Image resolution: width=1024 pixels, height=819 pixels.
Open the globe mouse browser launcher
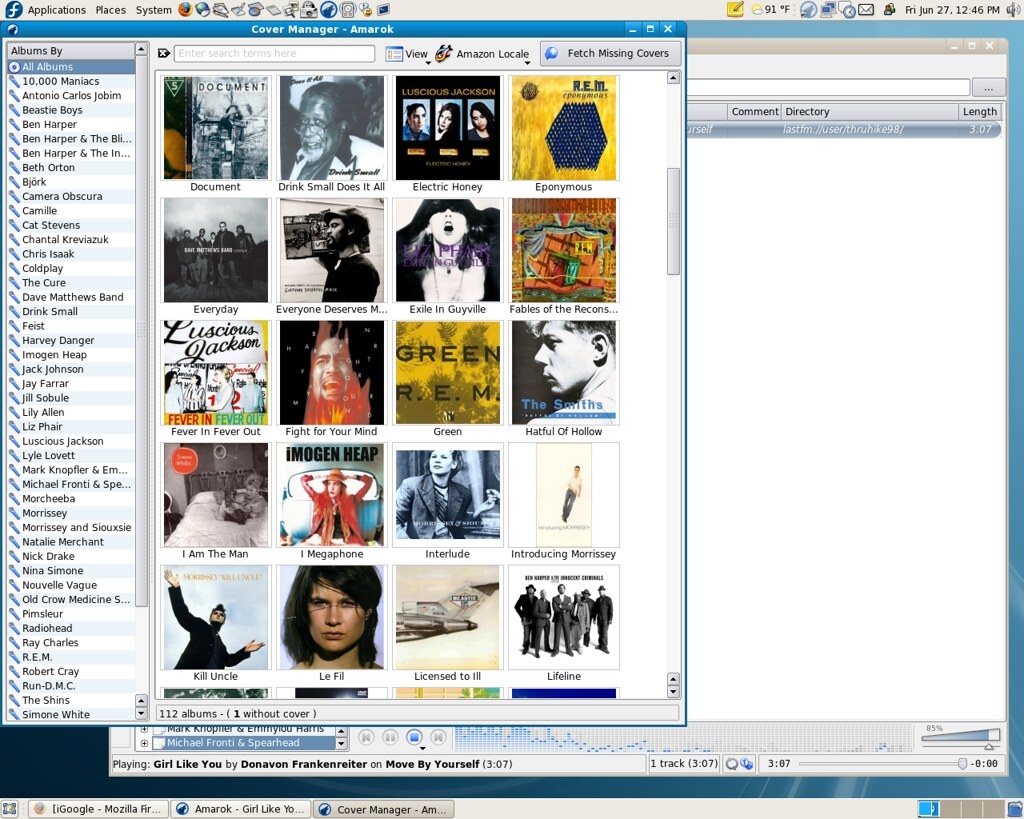tap(202, 10)
